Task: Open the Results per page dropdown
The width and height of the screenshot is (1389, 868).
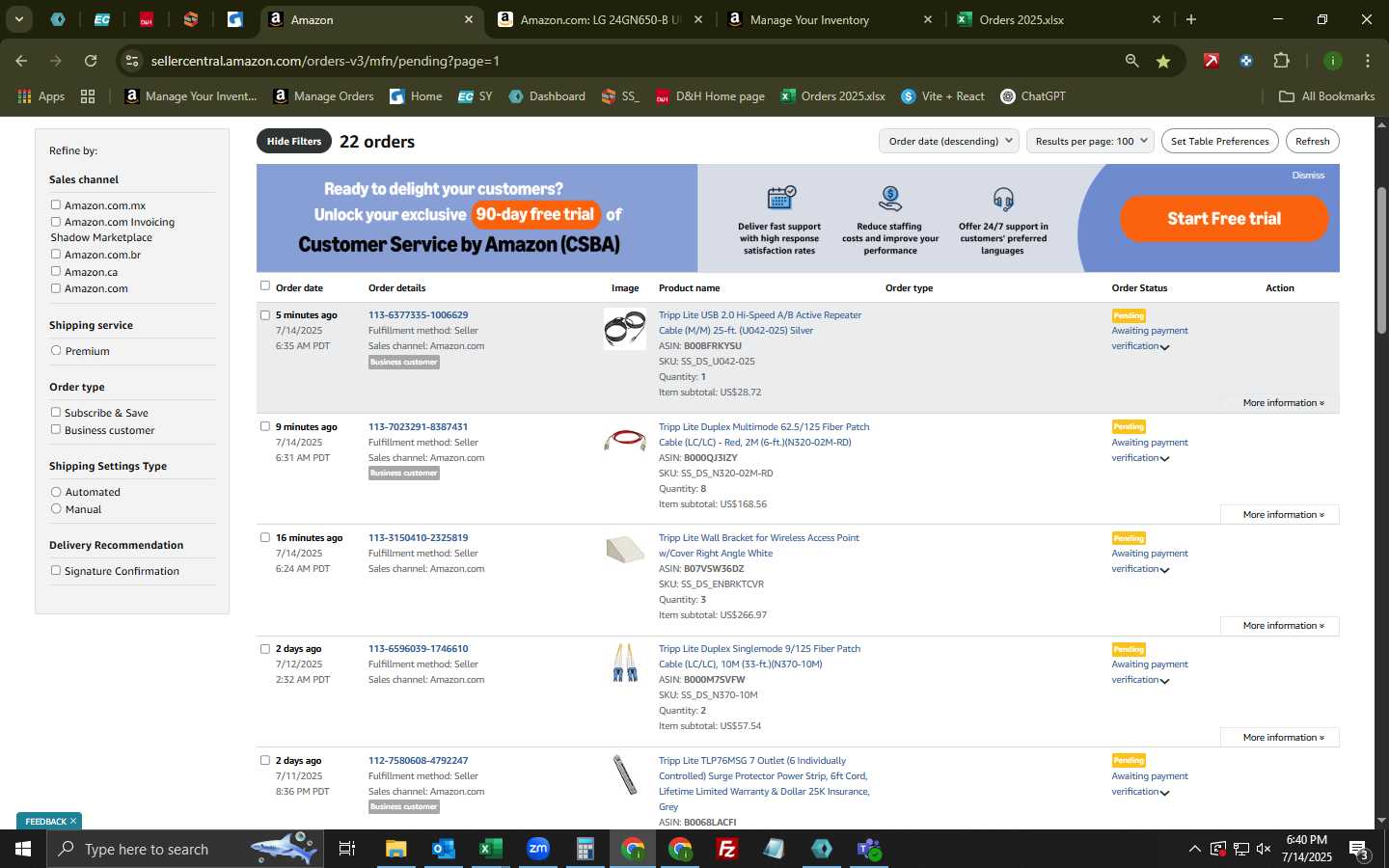Action: 1091,141
